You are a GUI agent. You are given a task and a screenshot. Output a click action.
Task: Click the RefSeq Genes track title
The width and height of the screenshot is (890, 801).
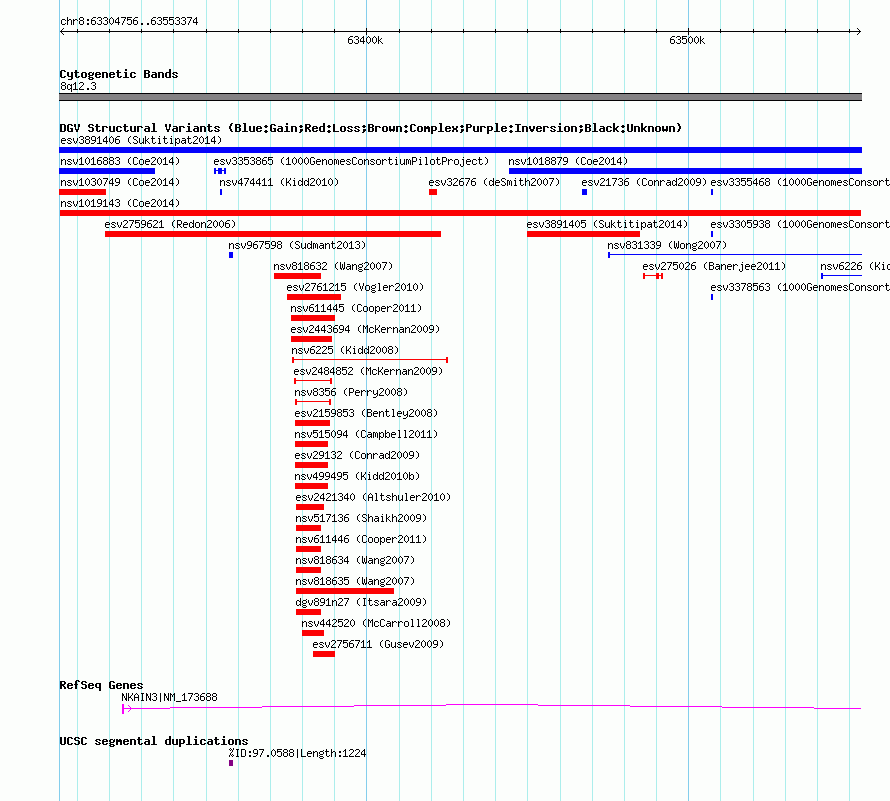101,685
